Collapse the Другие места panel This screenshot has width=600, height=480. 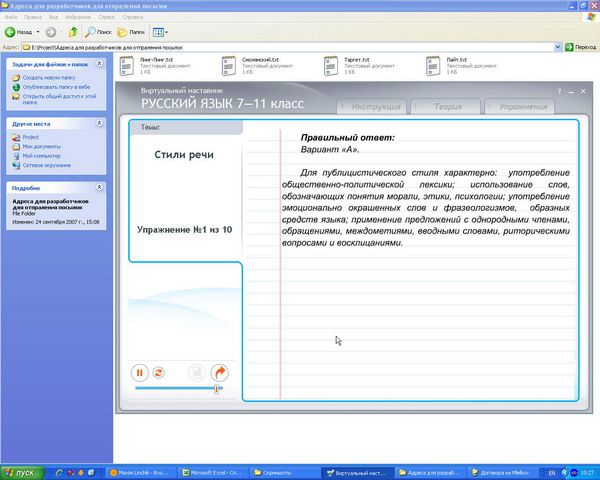pos(100,123)
